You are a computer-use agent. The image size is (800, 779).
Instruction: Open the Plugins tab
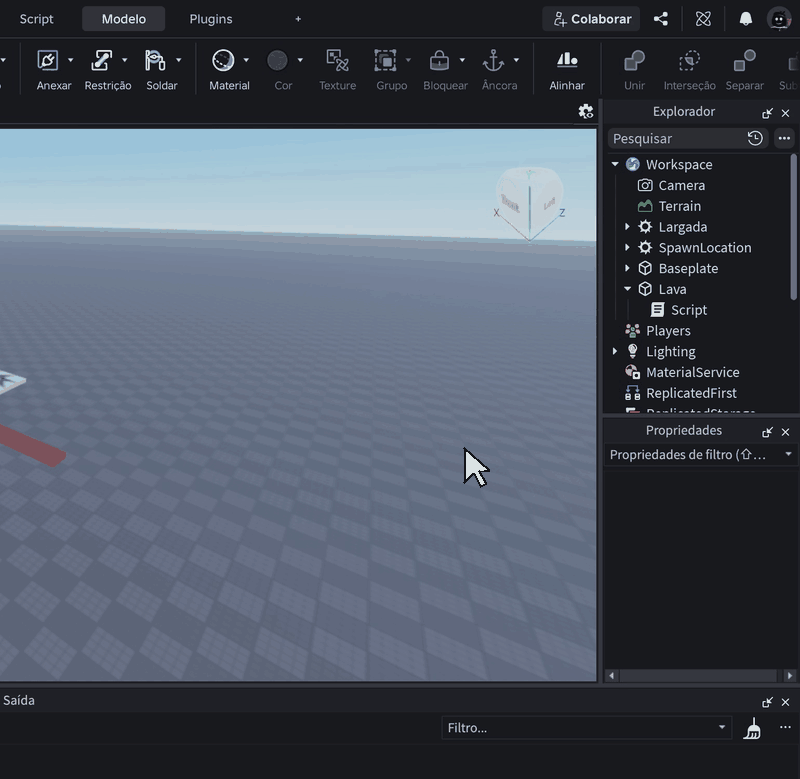click(x=211, y=19)
